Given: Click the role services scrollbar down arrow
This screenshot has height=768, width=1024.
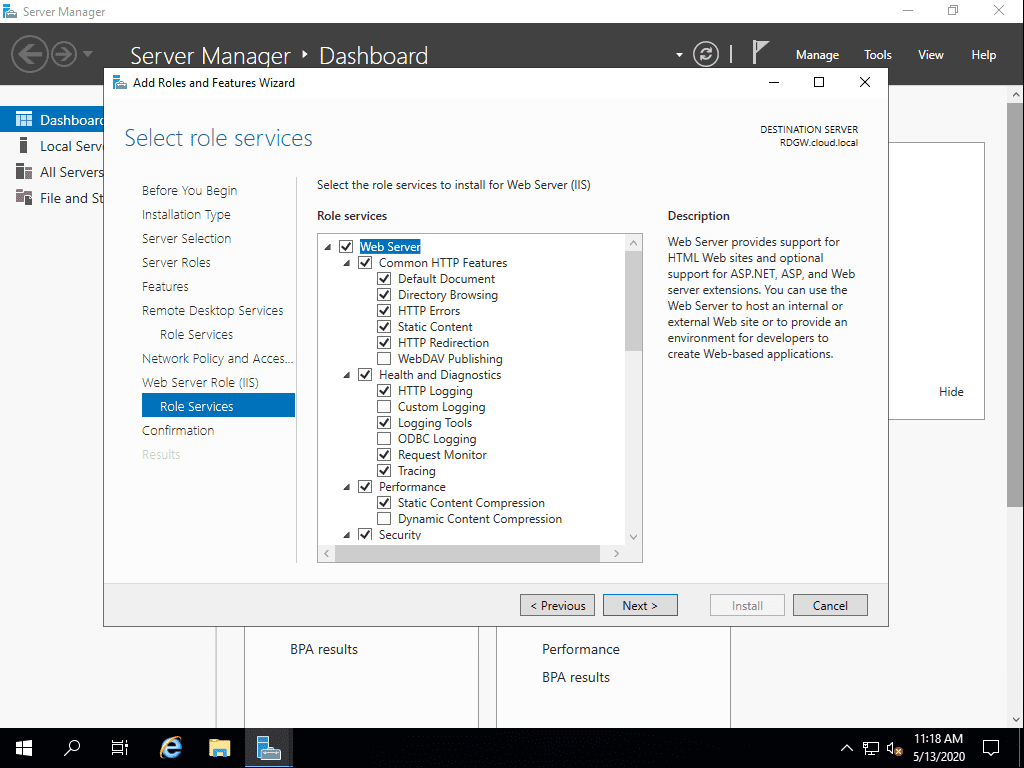Looking at the screenshot, I should coord(632,536).
